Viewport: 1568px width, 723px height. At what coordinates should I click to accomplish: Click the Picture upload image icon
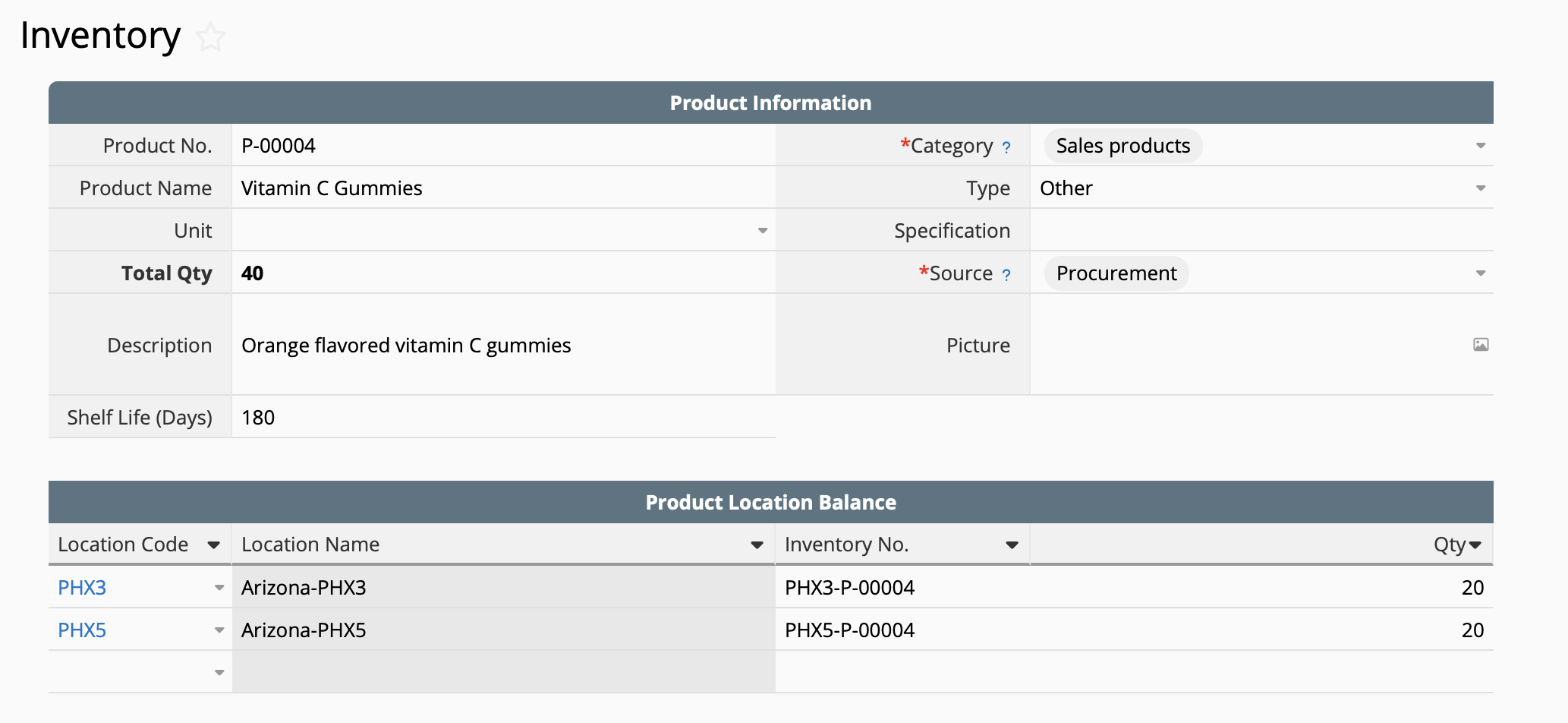[x=1480, y=345]
